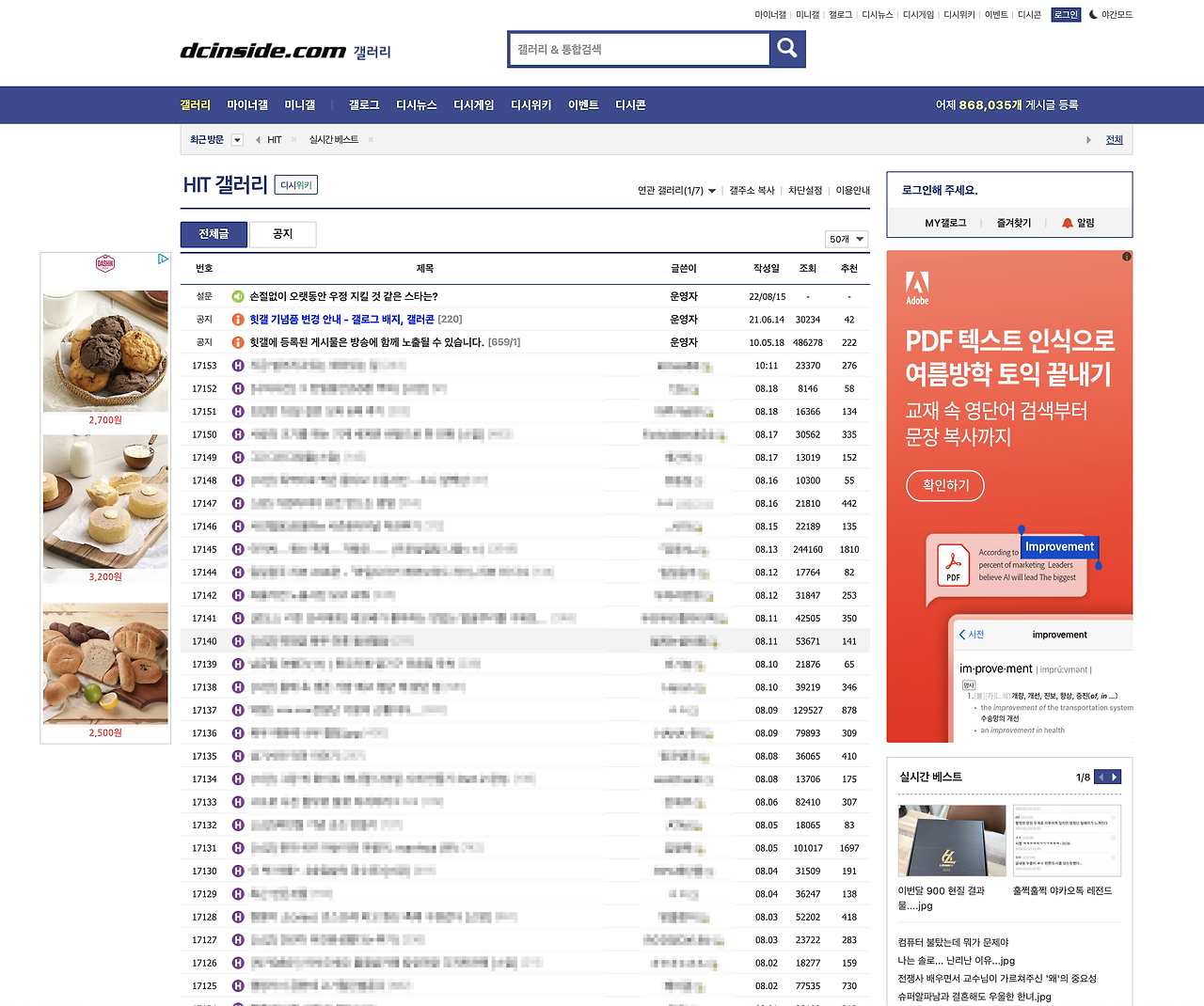Click the H hit badge on post 17153

coord(237,366)
